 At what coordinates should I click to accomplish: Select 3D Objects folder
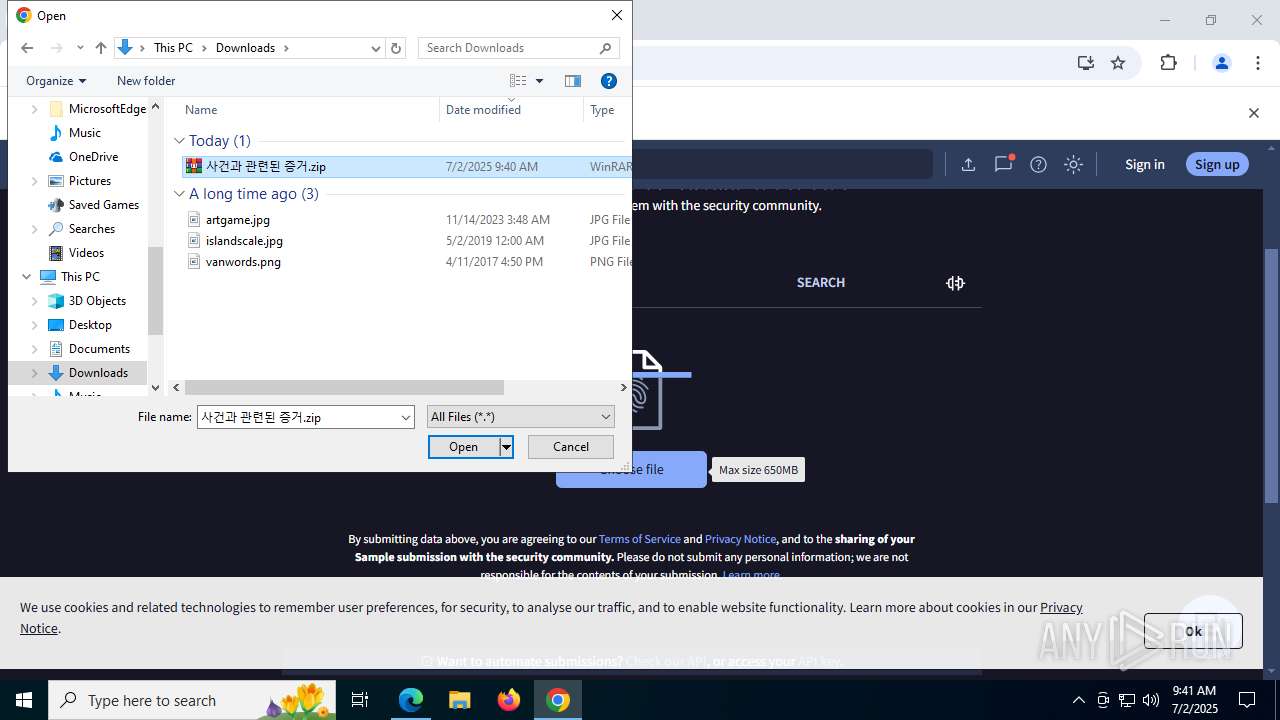(97, 301)
